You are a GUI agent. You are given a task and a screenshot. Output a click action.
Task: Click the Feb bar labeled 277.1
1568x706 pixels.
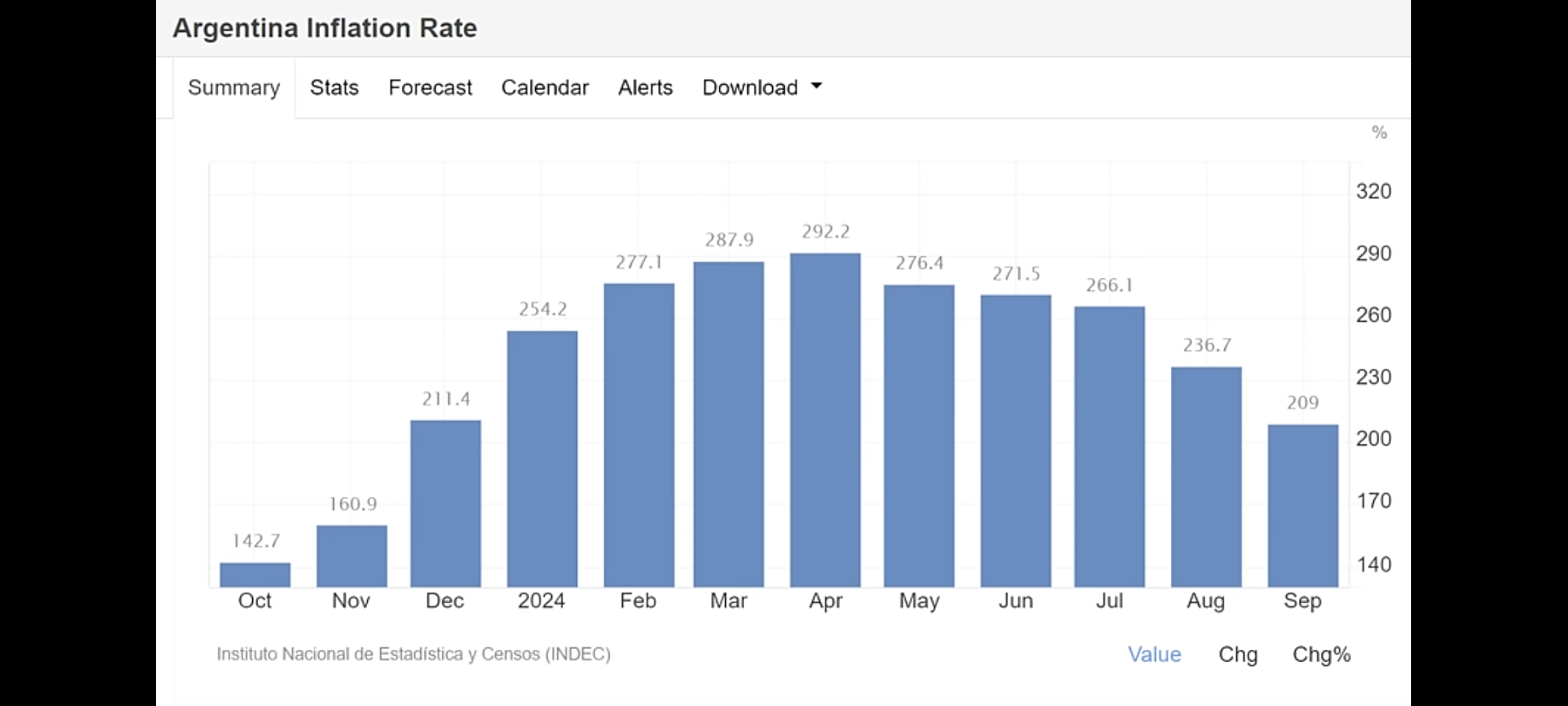pyautogui.click(x=639, y=435)
